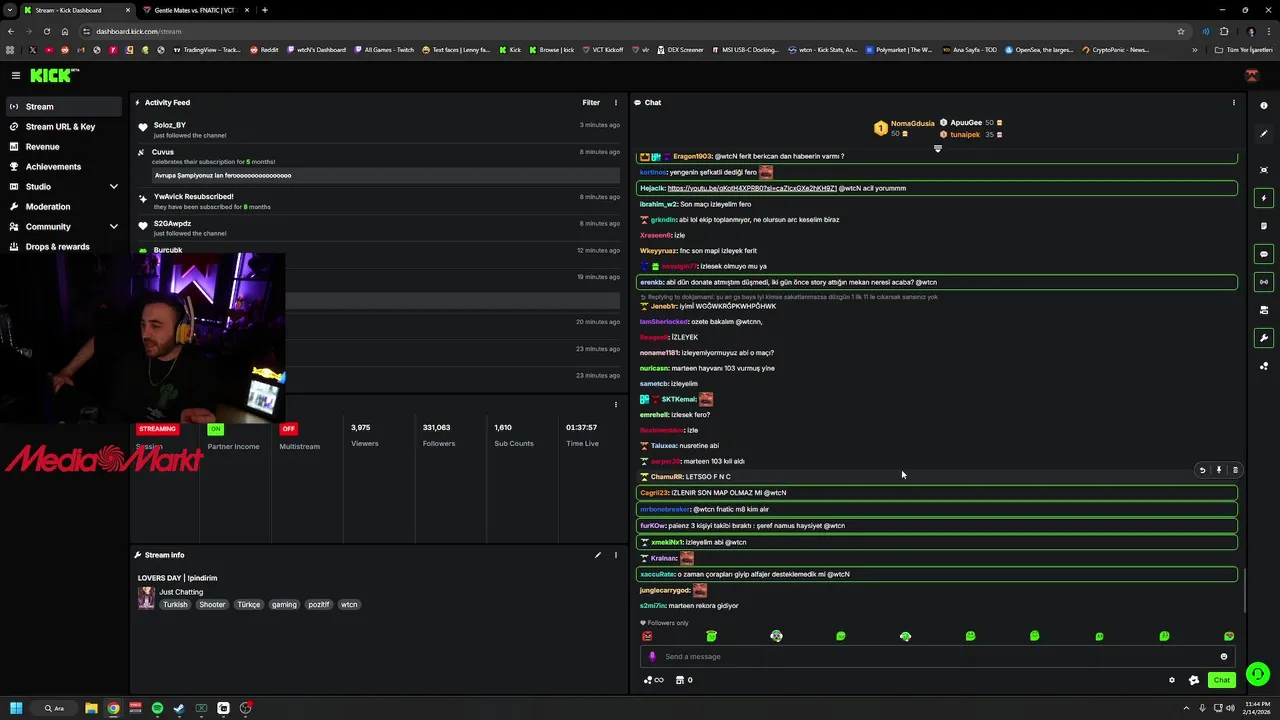This screenshot has width=1280, height=720.
Task: Open Stream info three-dot menu
Action: click(616, 555)
